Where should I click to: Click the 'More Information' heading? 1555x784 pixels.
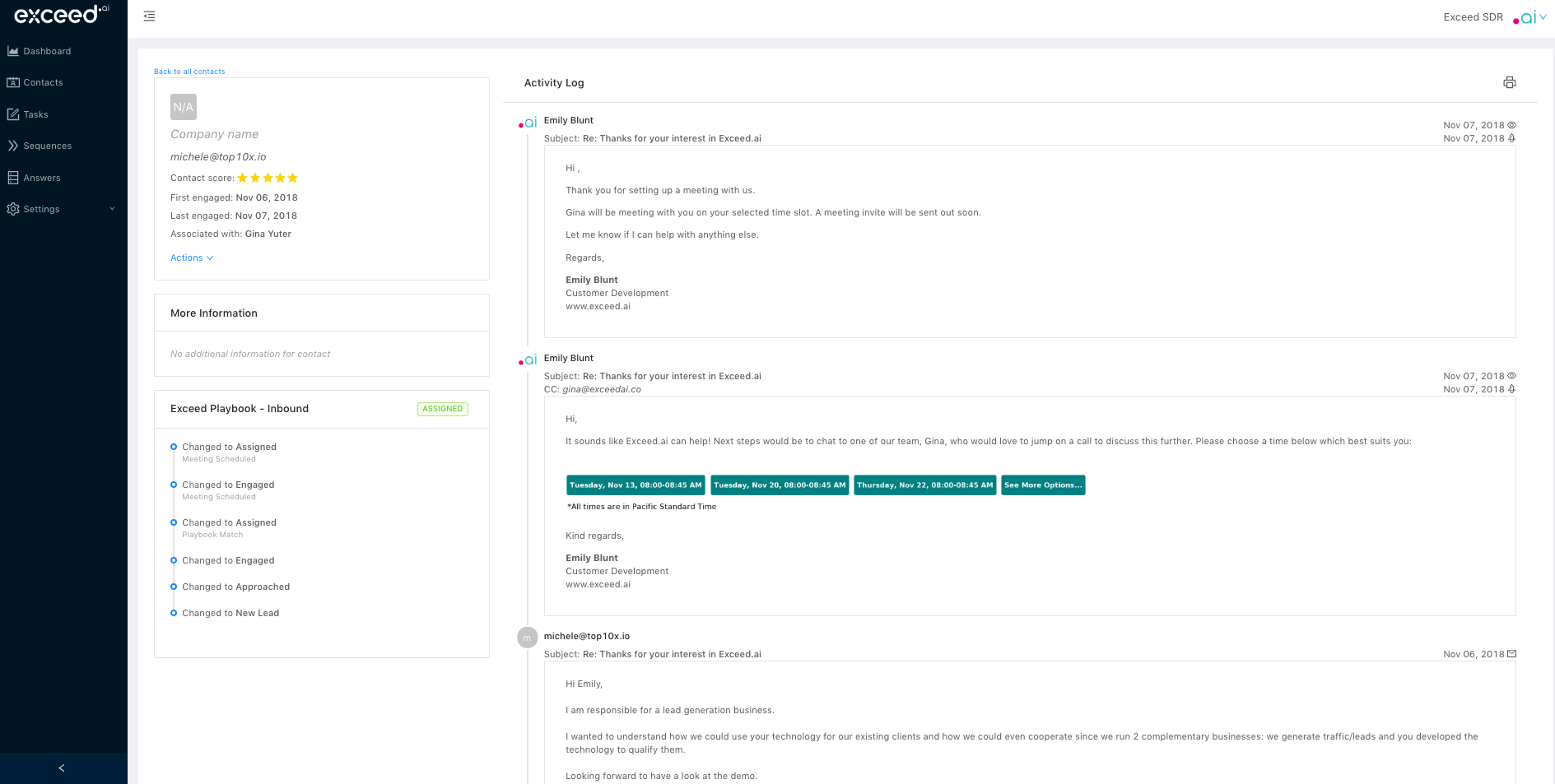pyautogui.click(x=214, y=313)
